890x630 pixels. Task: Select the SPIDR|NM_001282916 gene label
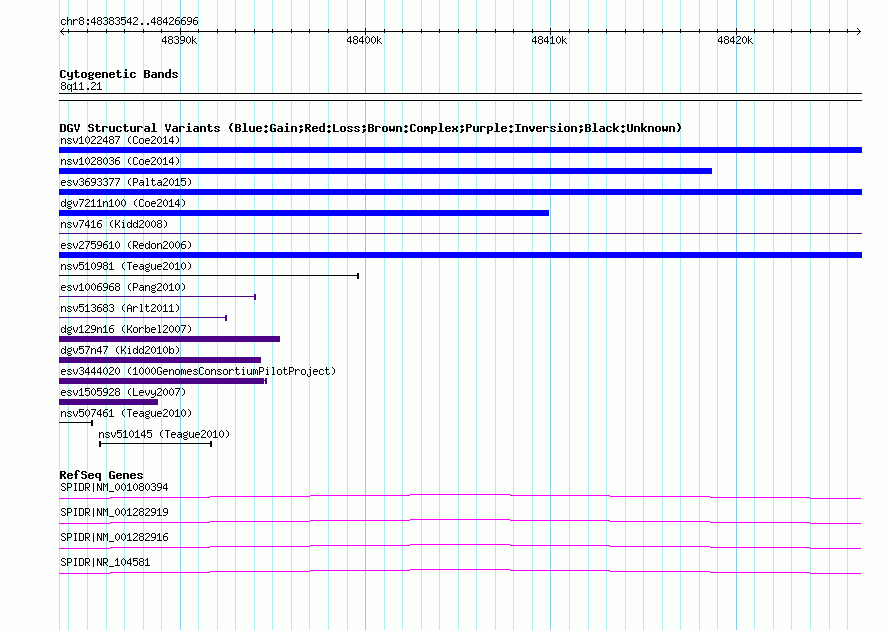pos(114,537)
